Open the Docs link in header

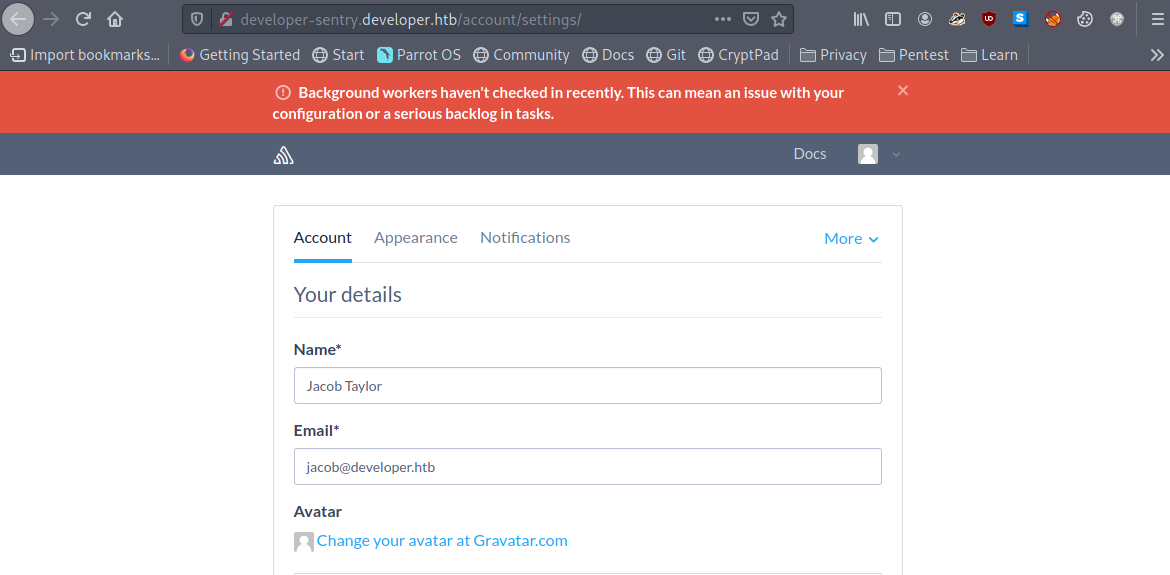tap(810, 154)
